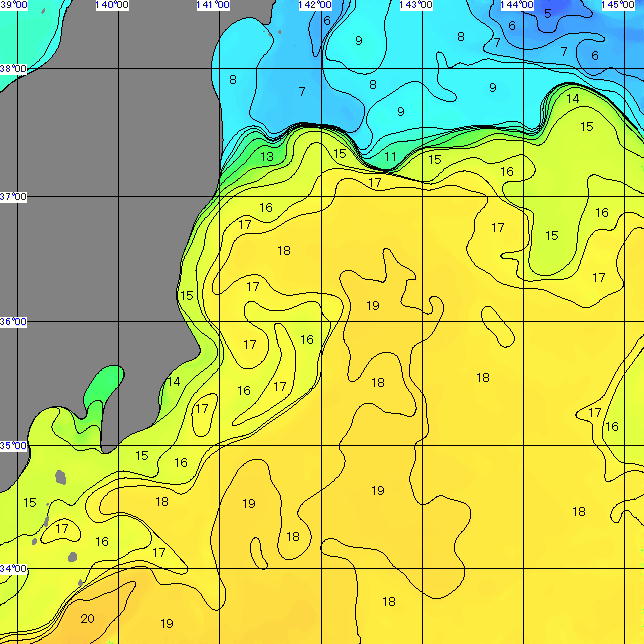The width and height of the screenshot is (644, 644).
Task: Select the 5 degree temperature contour label
Action: coord(547,13)
